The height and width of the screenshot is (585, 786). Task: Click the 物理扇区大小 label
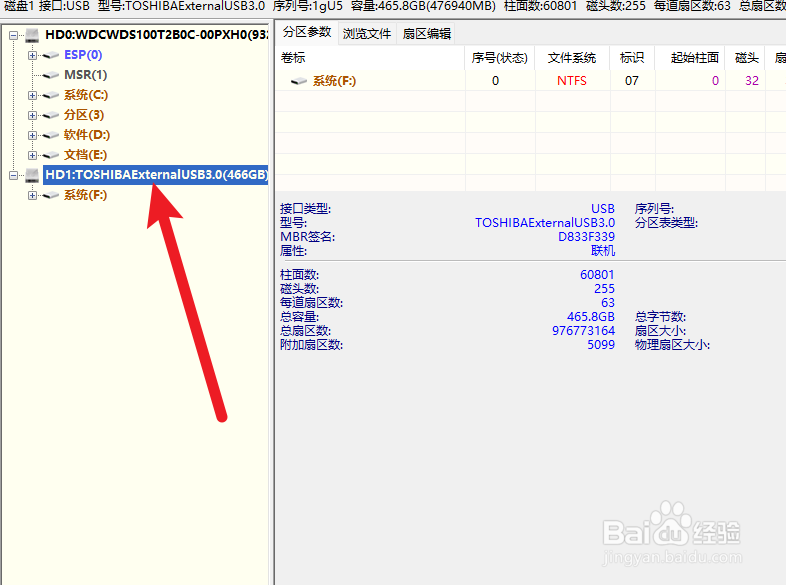pyautogui.click(x=672, y=345)
